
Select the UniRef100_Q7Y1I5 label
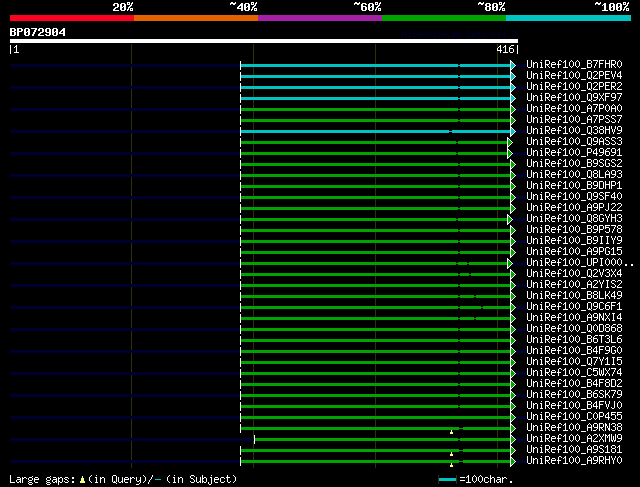click(x=574, y=362)
